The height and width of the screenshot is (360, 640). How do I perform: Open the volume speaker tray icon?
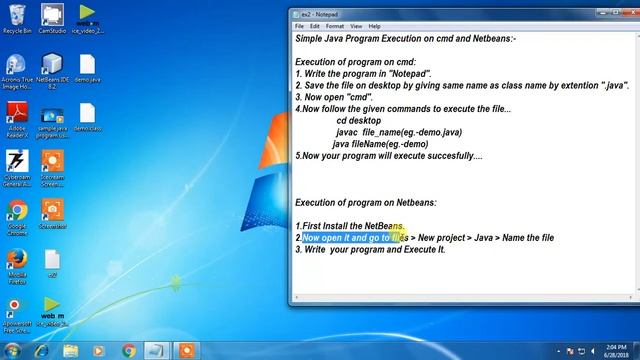click(593, 351)
